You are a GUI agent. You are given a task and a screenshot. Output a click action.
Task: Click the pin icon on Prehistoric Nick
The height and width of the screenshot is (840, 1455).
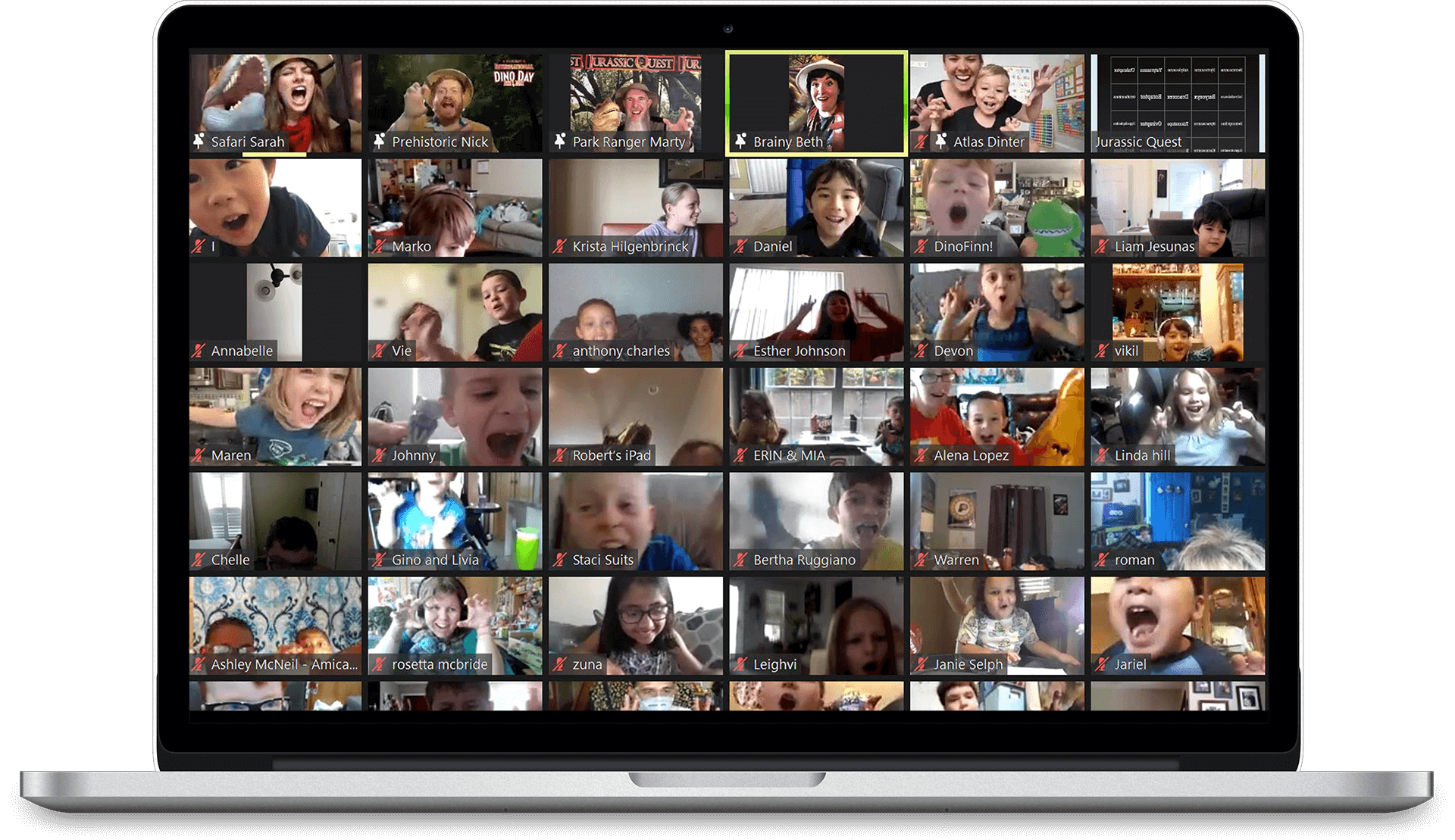381,141
